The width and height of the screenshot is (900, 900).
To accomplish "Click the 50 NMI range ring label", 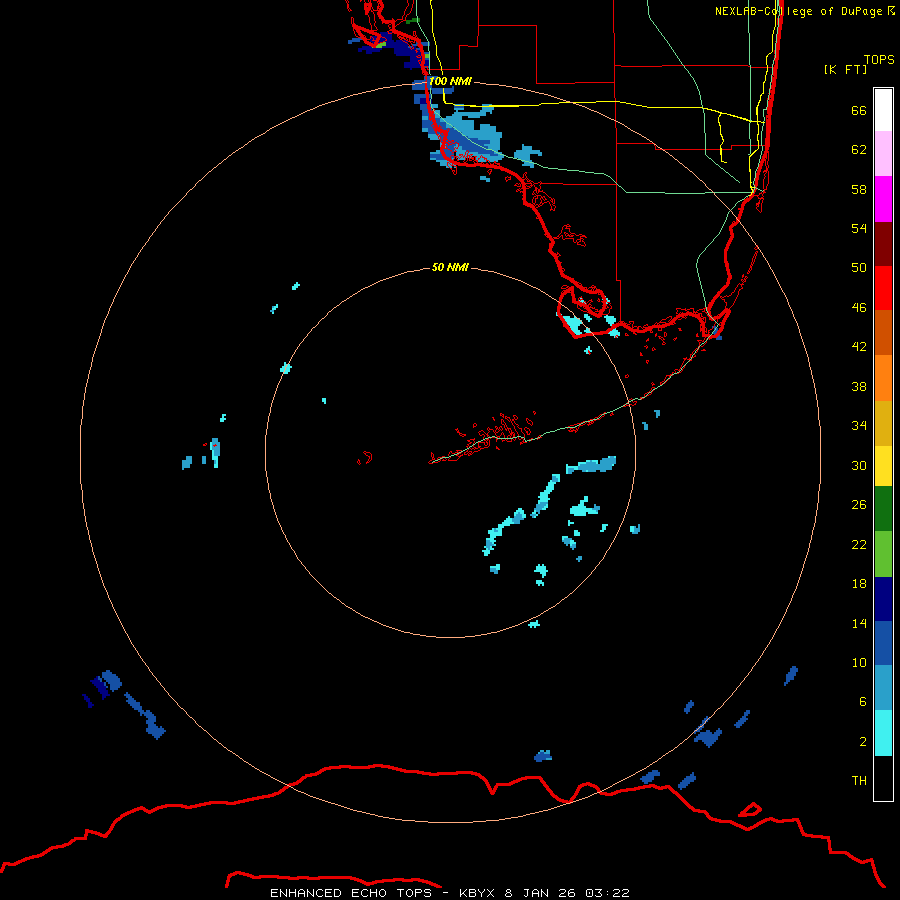I will pyautogui.click(x=450, y=267).
